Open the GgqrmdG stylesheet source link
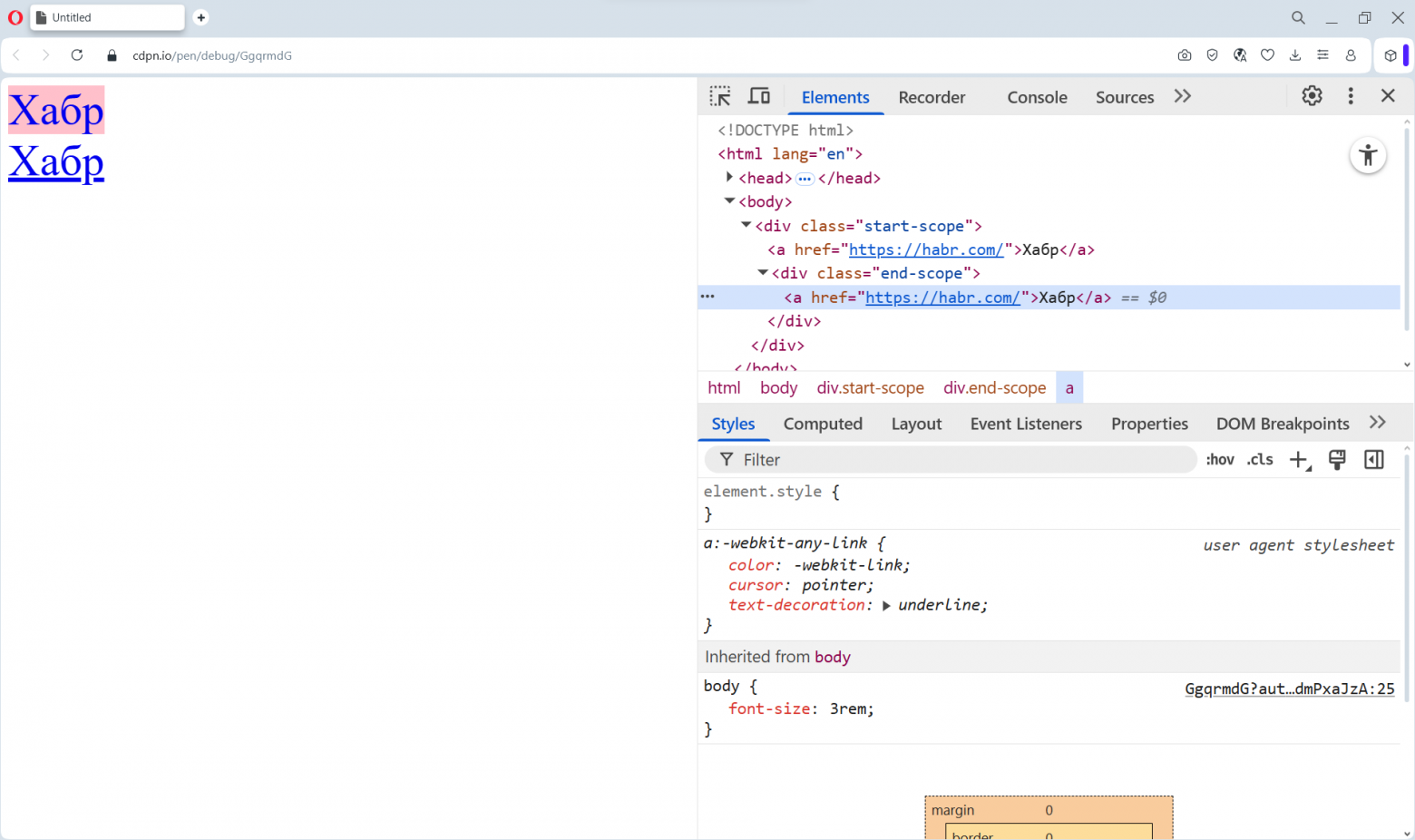Image resolution: width=1415 pixels, height=840 pixels. (x=1289, y=689)
